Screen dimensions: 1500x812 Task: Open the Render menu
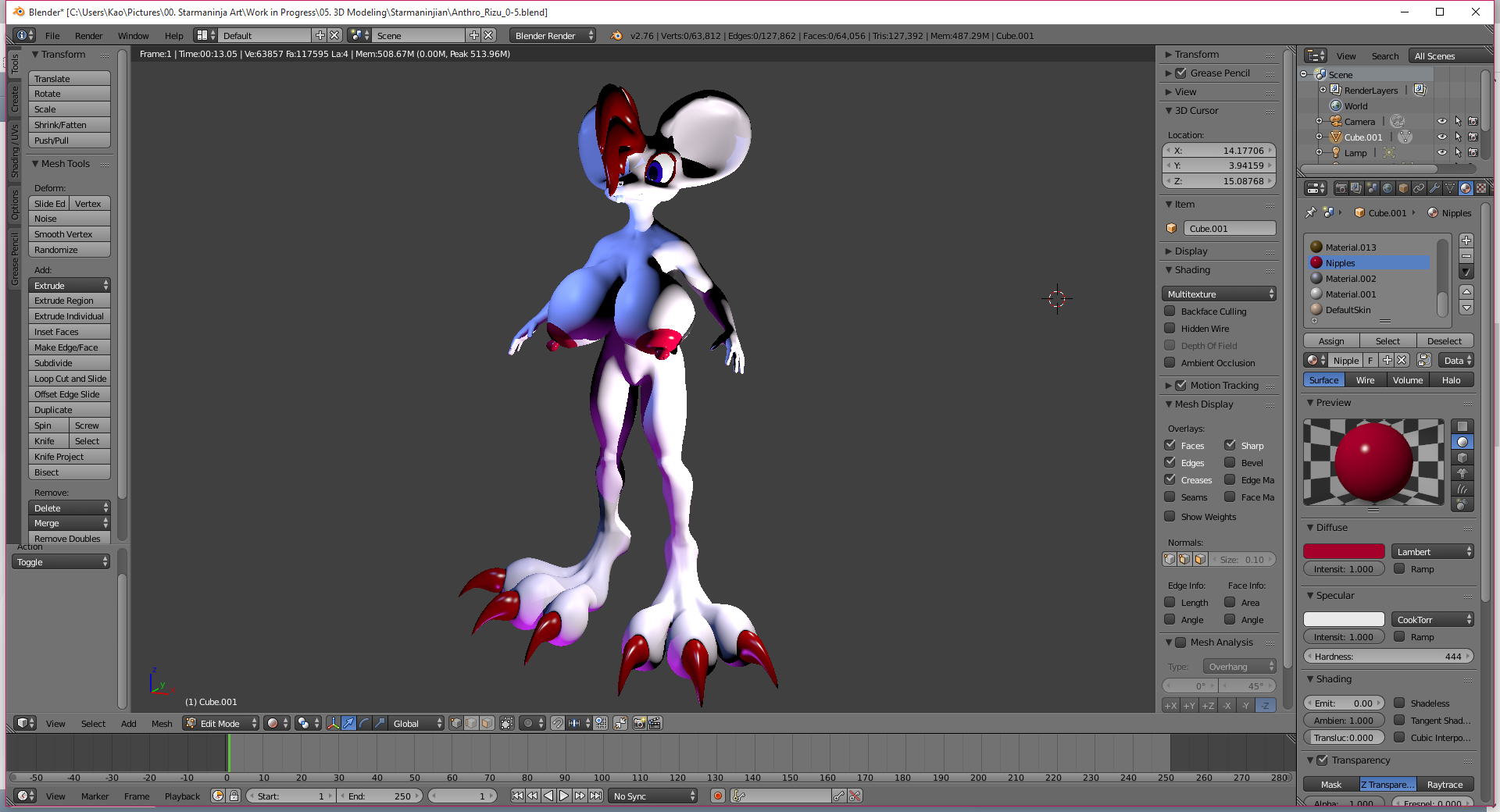pos(88,36)
